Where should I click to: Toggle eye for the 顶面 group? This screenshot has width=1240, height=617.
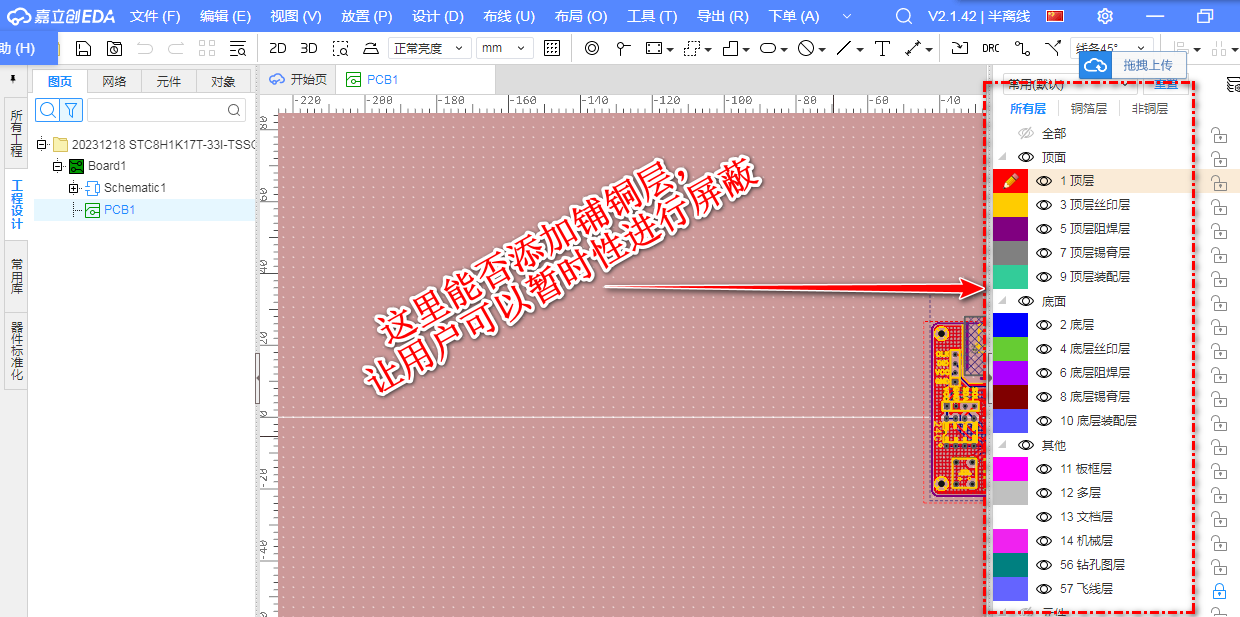[x=1025, y=157]
